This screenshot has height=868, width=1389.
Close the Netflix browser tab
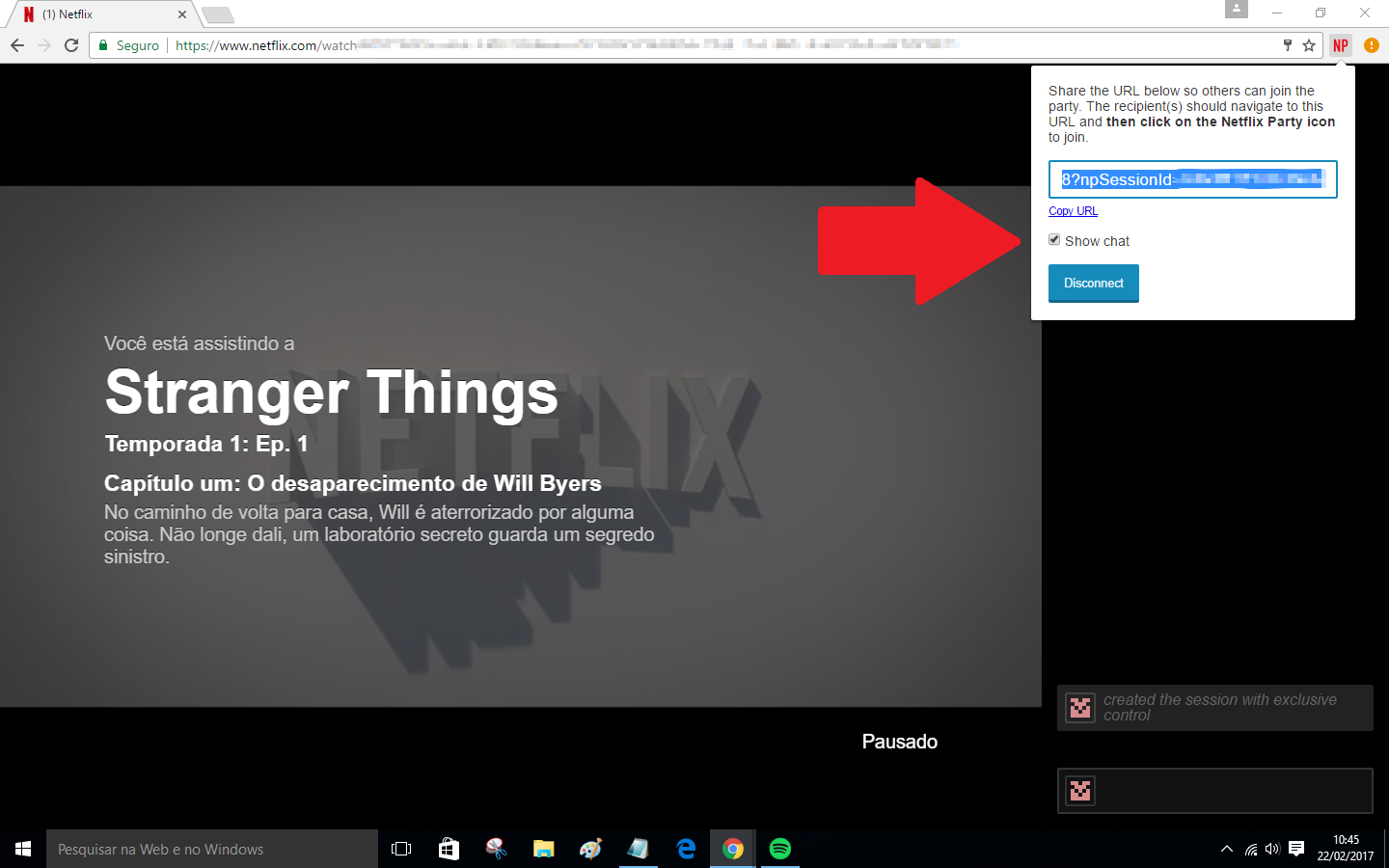click(x=182, y=14)
